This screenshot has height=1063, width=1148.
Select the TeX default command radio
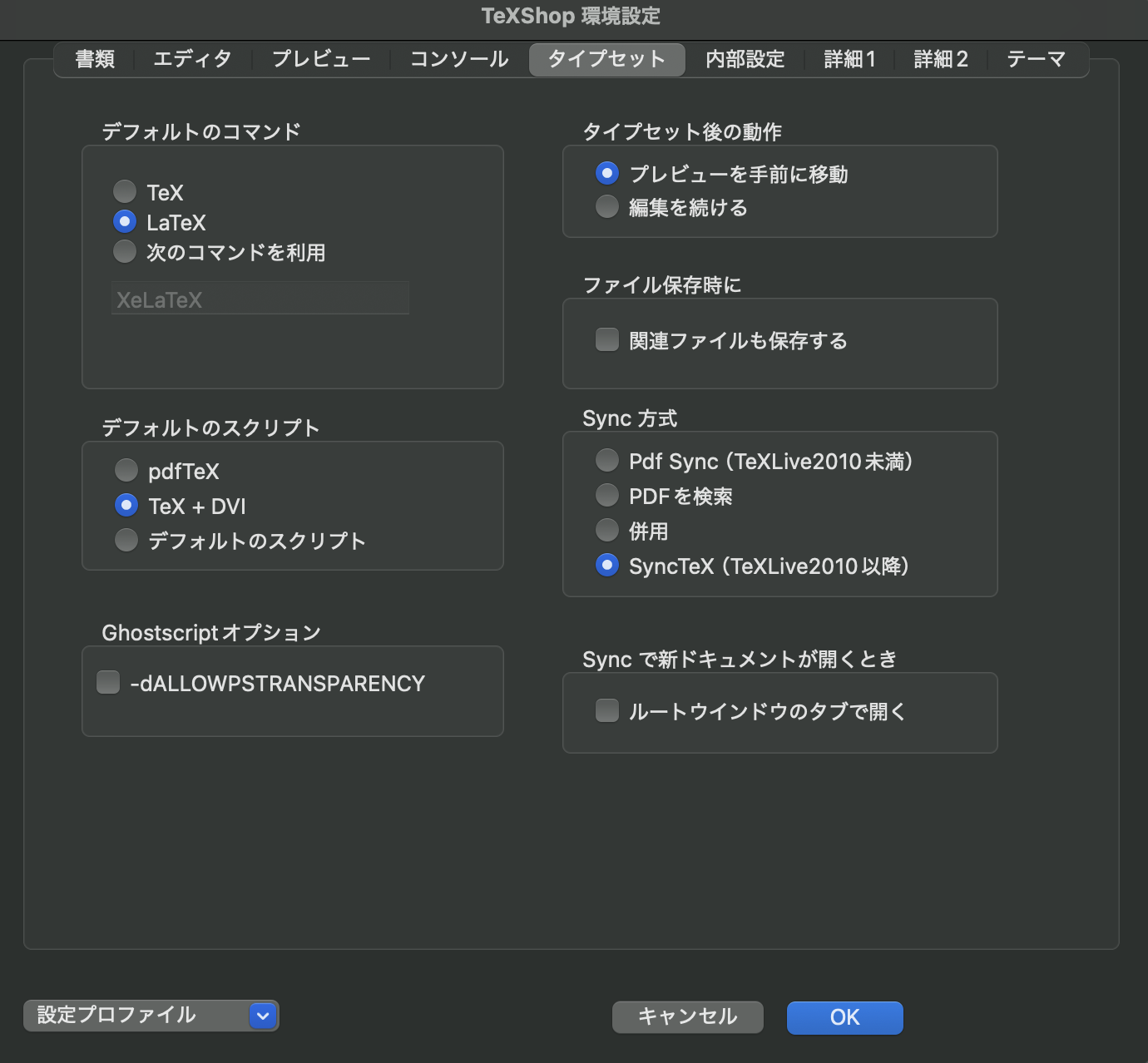tap(125, 192)
